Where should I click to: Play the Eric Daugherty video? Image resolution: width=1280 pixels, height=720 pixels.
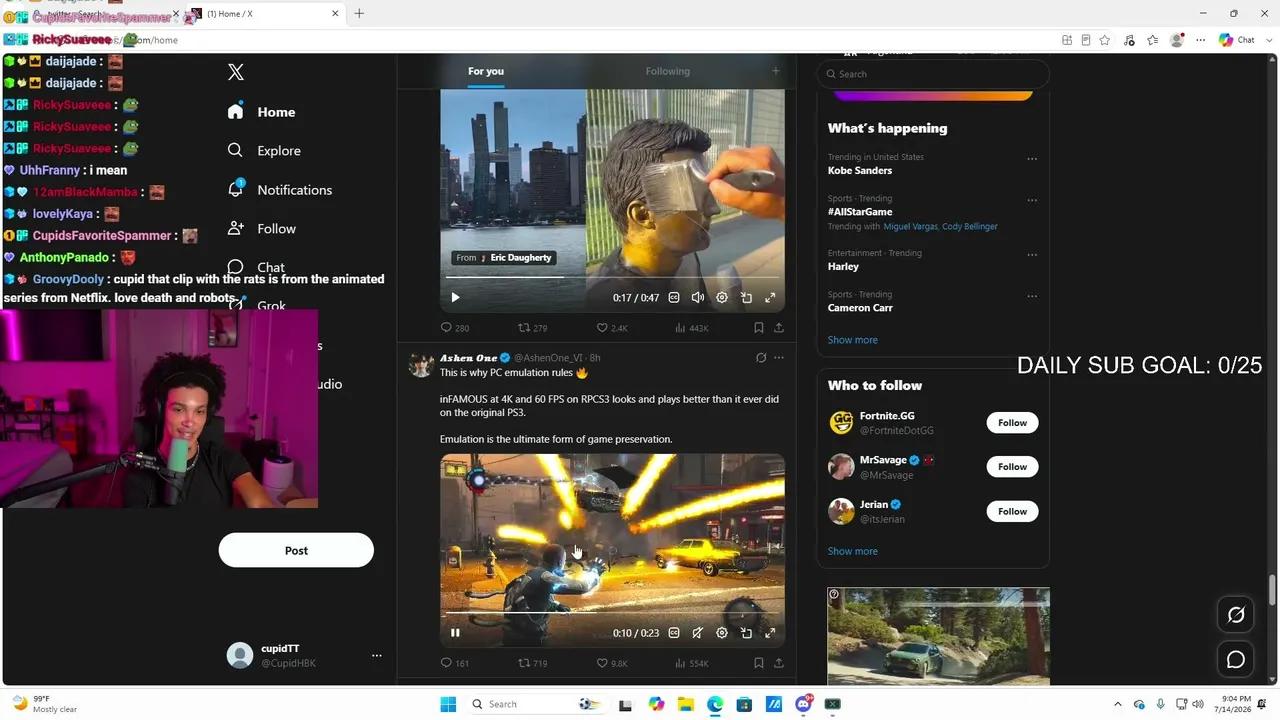[x=455, y=297]
